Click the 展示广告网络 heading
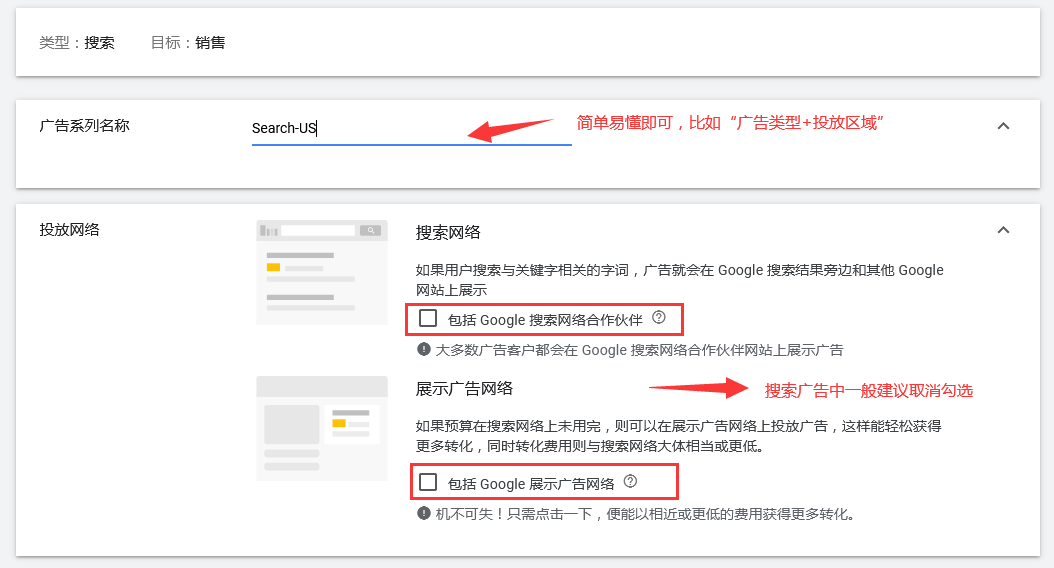 pos(464,389)
